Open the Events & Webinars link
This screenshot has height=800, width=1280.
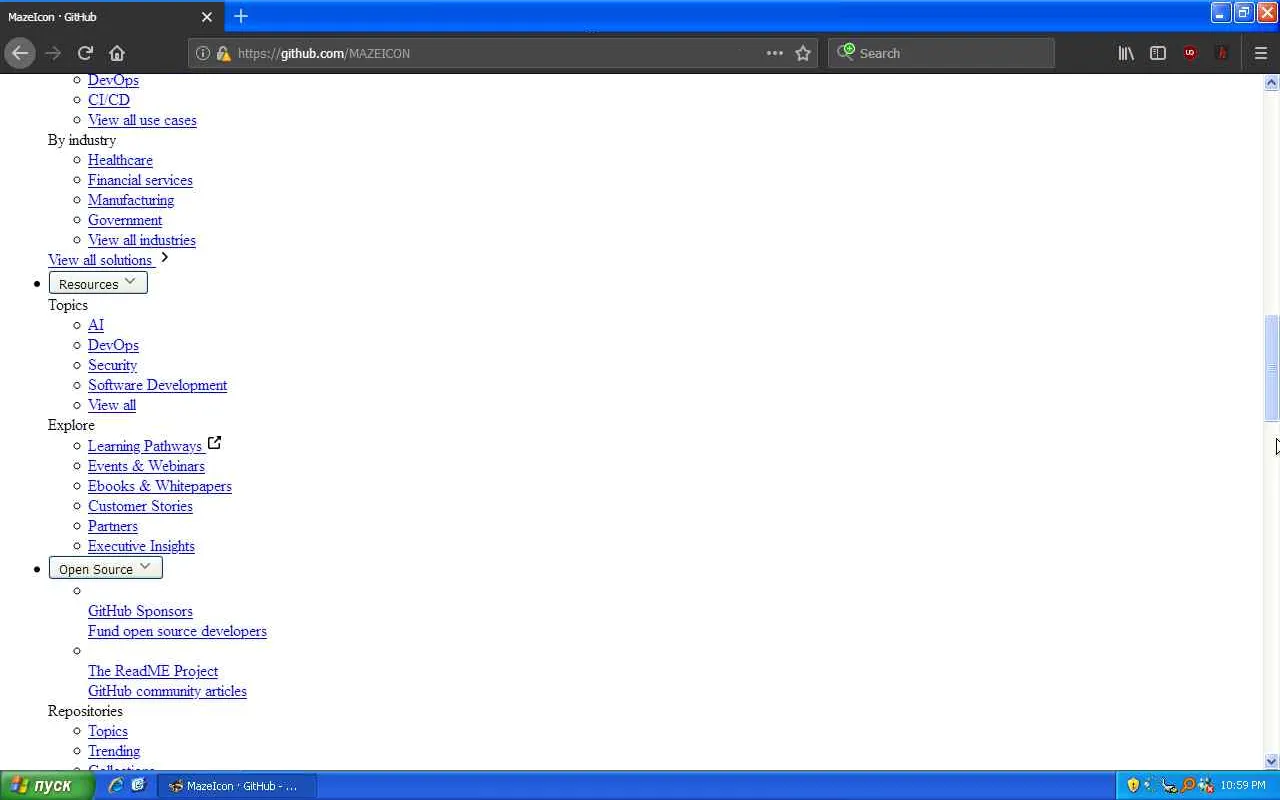point(146,466)
